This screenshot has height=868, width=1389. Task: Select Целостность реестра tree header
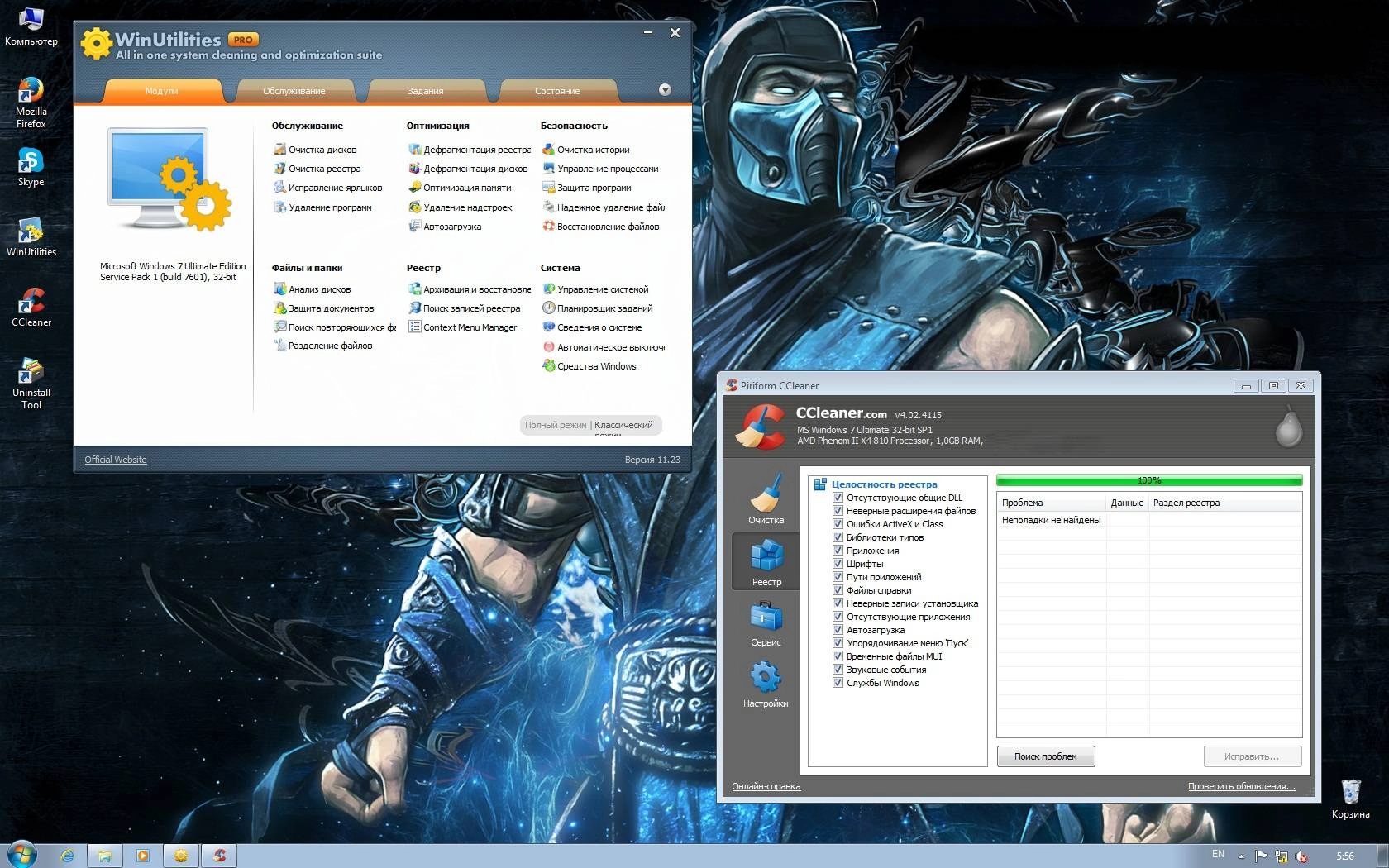click(884, 484)
